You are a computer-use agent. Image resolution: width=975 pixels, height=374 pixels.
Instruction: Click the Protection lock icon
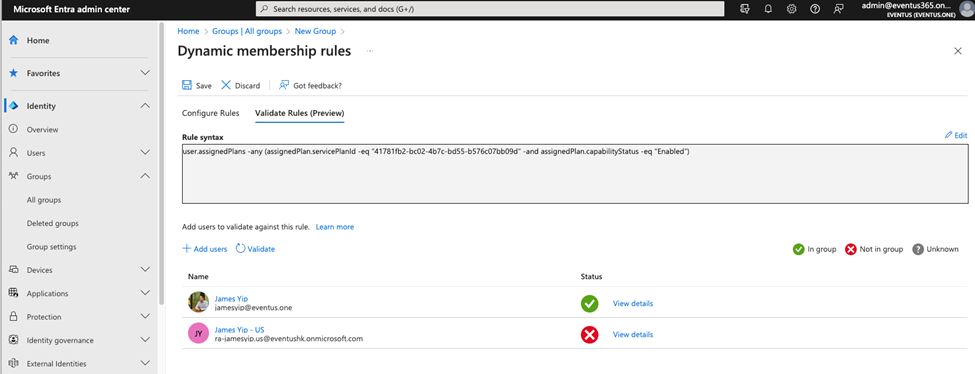[14, 317]
